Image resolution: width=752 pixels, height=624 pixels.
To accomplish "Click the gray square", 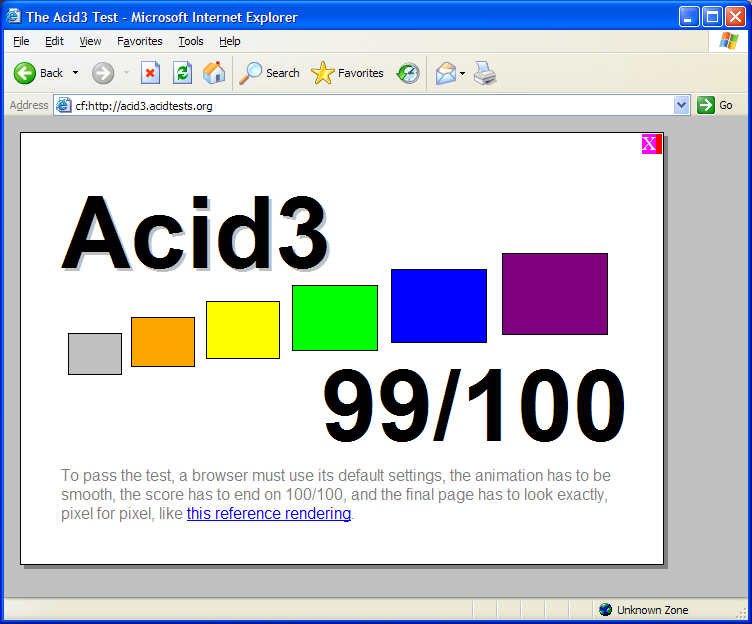I will [95, 354].
